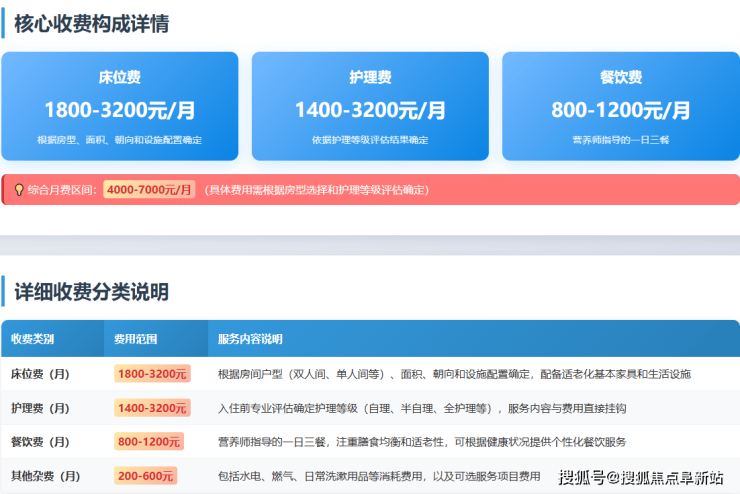Click the 收费类别 table column header
Screen dimensions: 740x494
(36, 339)
